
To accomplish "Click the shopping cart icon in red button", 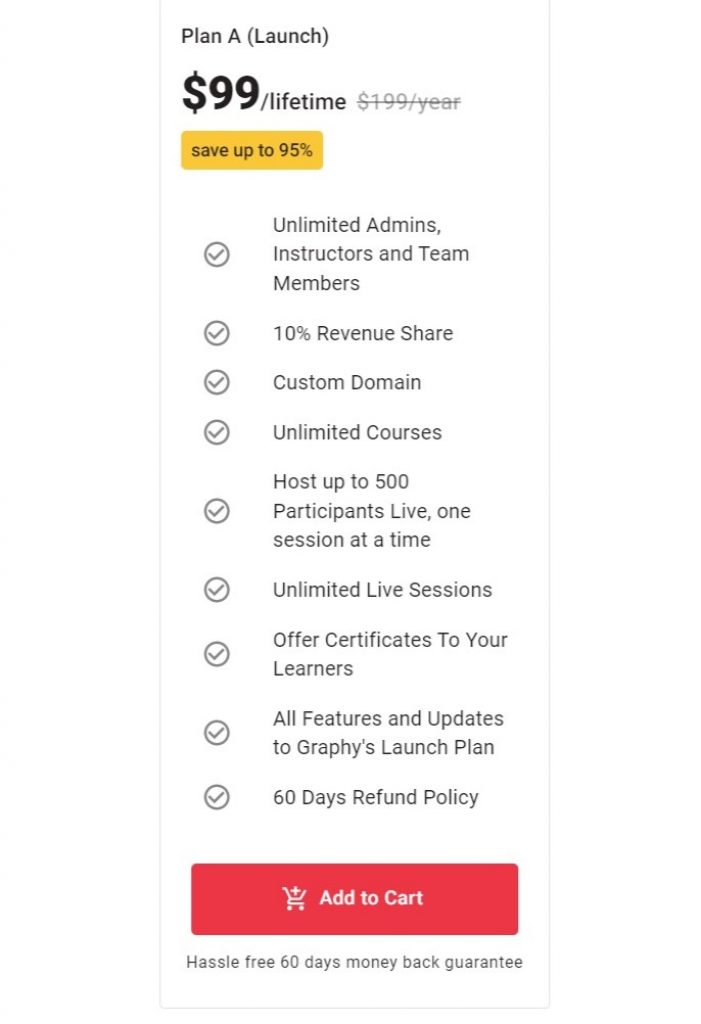I will pos(294,898).
